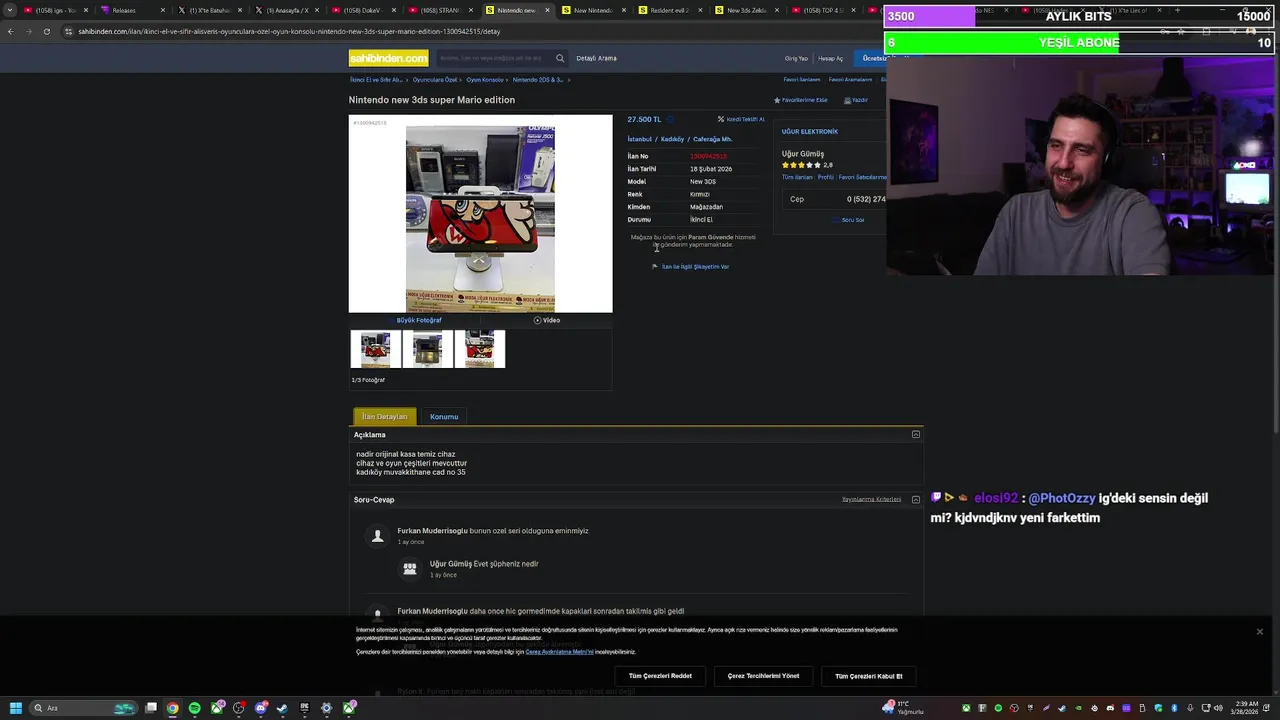Open Çerez Aydınlatma Metni link
This screenshot has height=720, width=1280.
(x=559, y=652)
